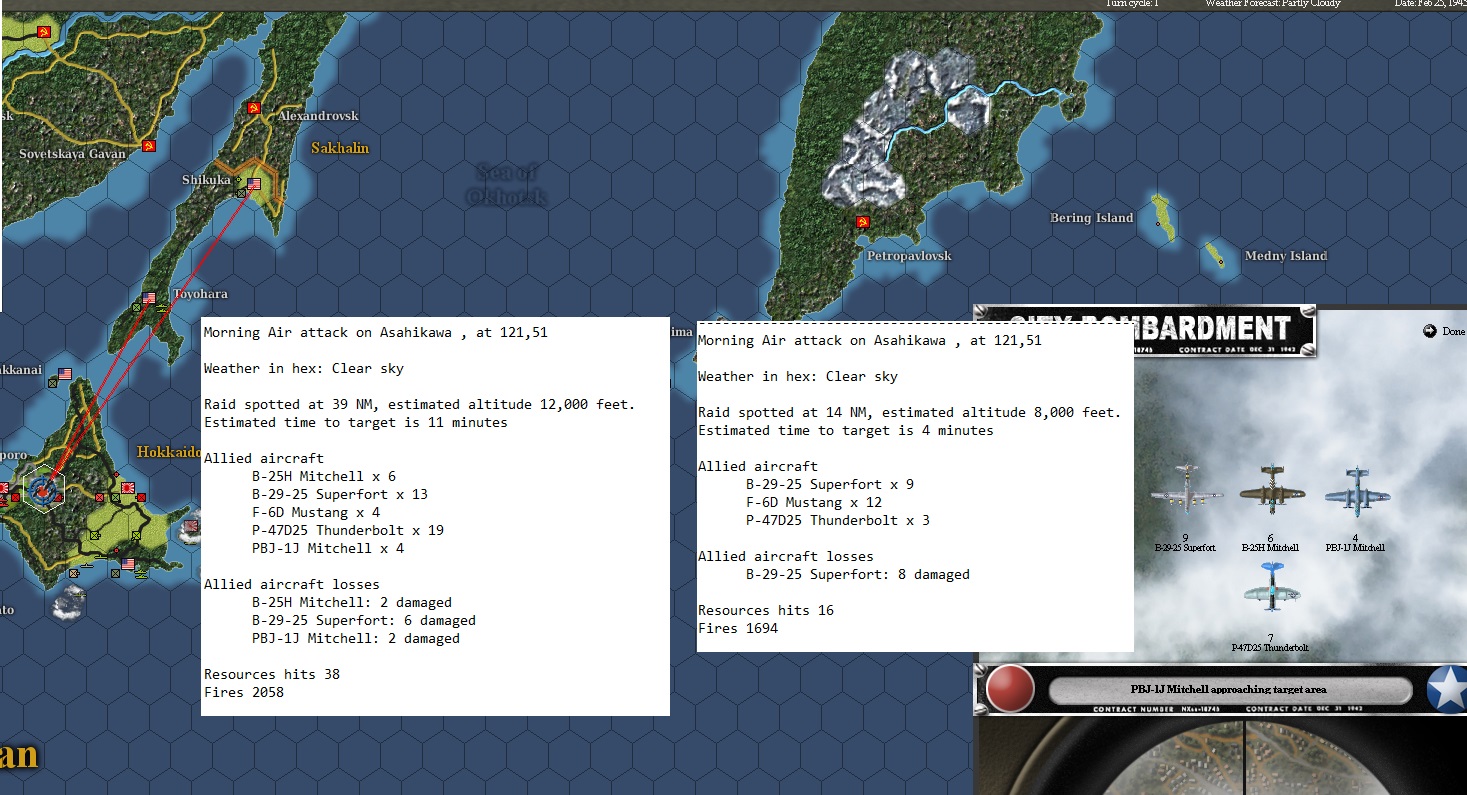Select the ship icon right of Toyohara flag
Viewport: 1467px width, 795px height.
[164, 306]
